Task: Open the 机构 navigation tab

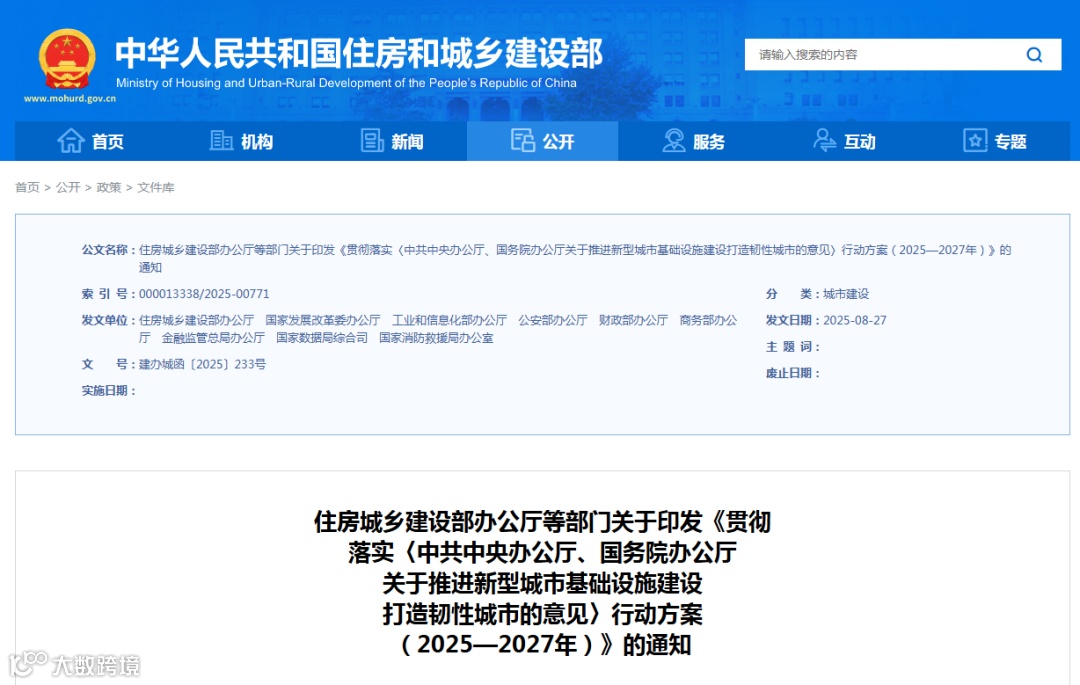Action: 241,141
